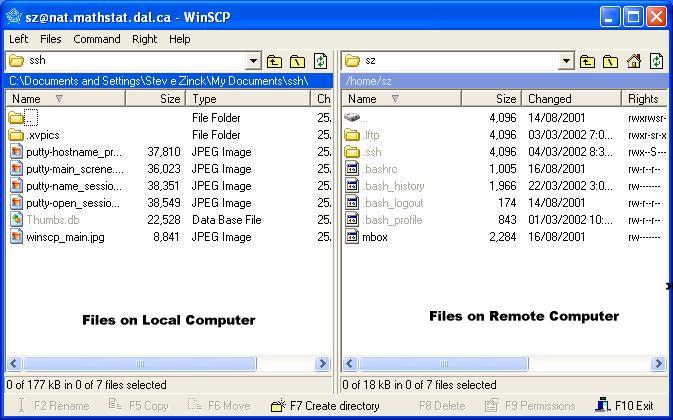
Task: Open the Left menu
Action: click(x=18, y=39)
